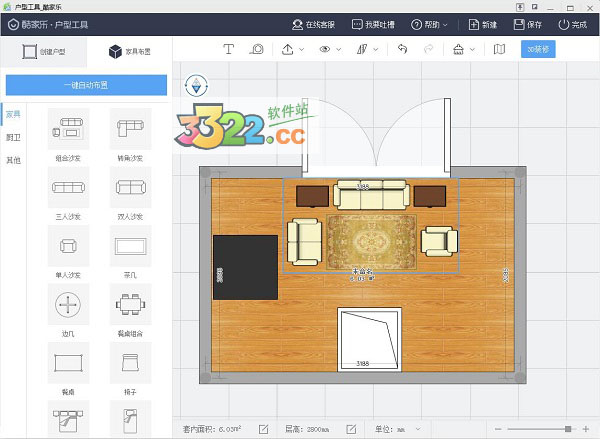This screenshot has width=600, height=439.
Task: Switch to the 创建户型 tab
Action: [43, 48]
